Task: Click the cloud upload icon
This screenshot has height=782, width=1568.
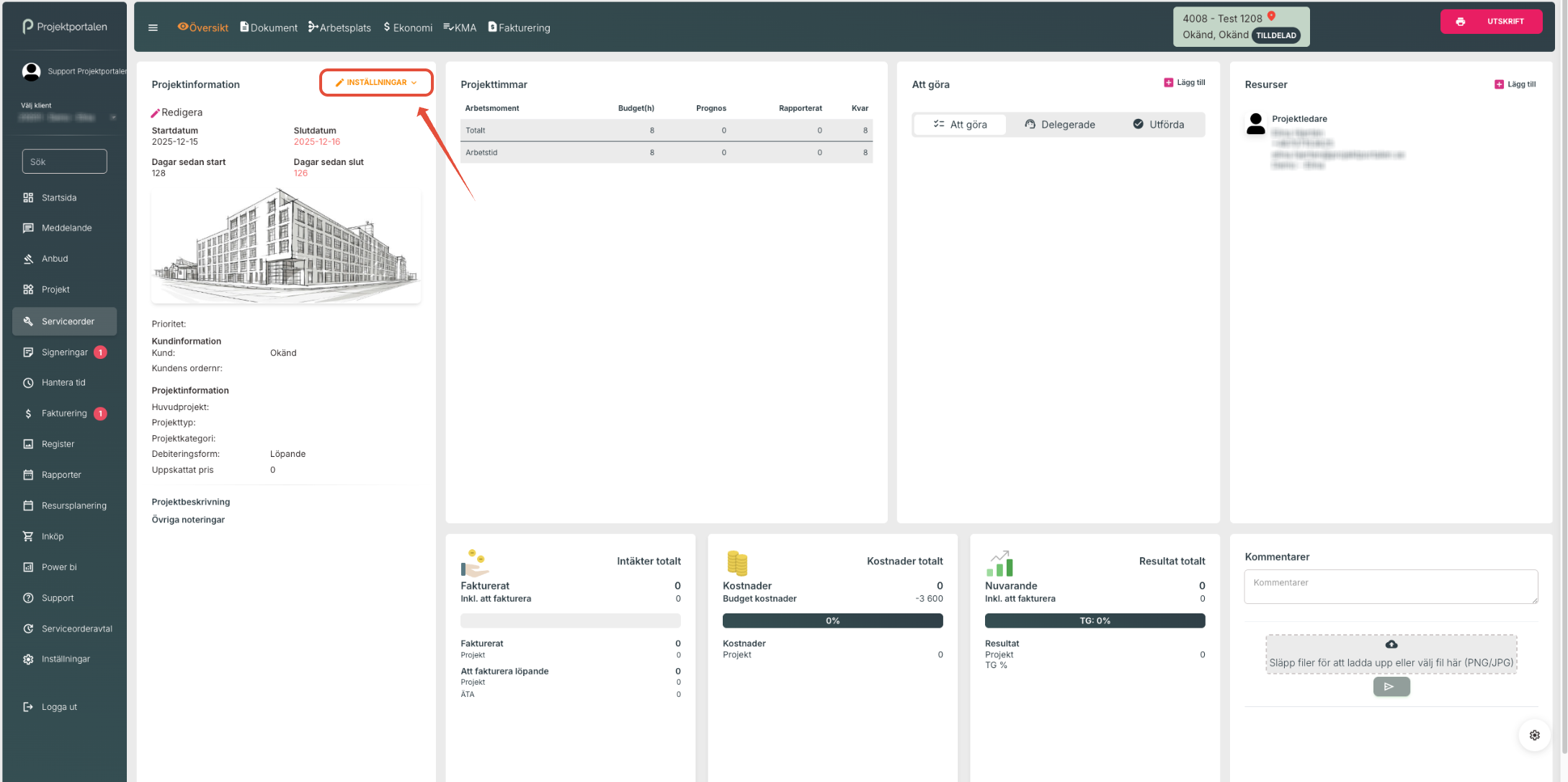Action: tap(1391, 644)
